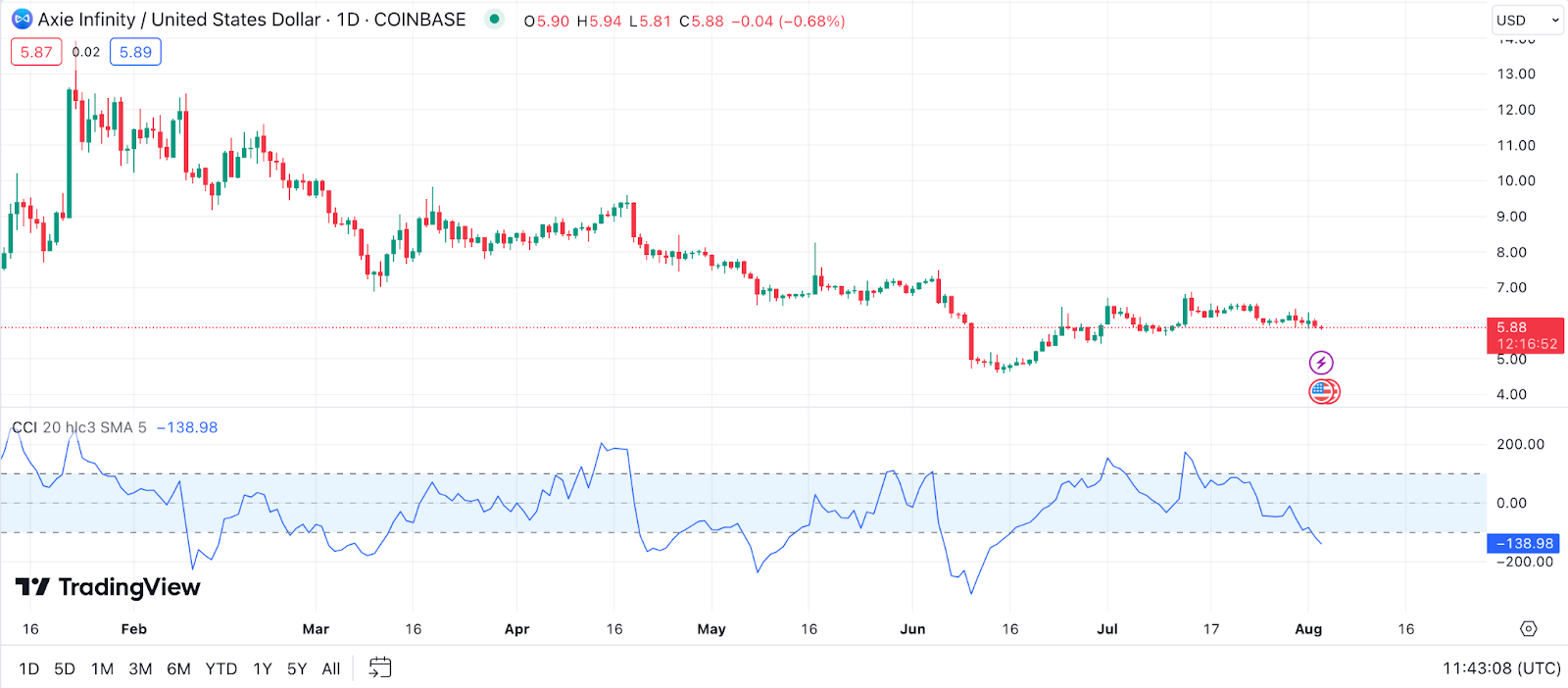
Task: Click the blue 5.89 buy price button
Action: click(x=135, y=52)
